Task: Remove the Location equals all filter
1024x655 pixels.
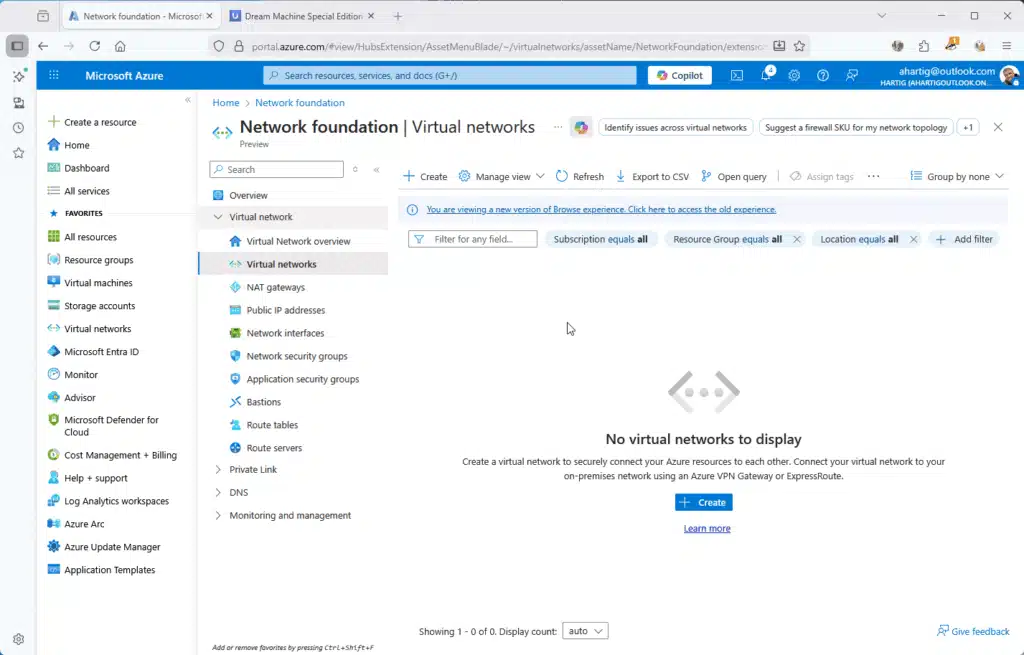Action: (914, 239)
